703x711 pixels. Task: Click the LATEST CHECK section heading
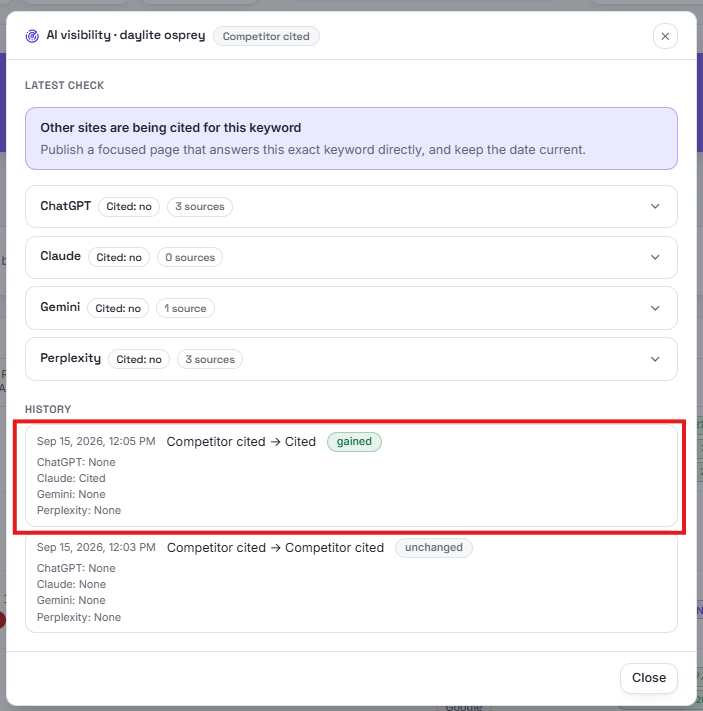point(64,85)
